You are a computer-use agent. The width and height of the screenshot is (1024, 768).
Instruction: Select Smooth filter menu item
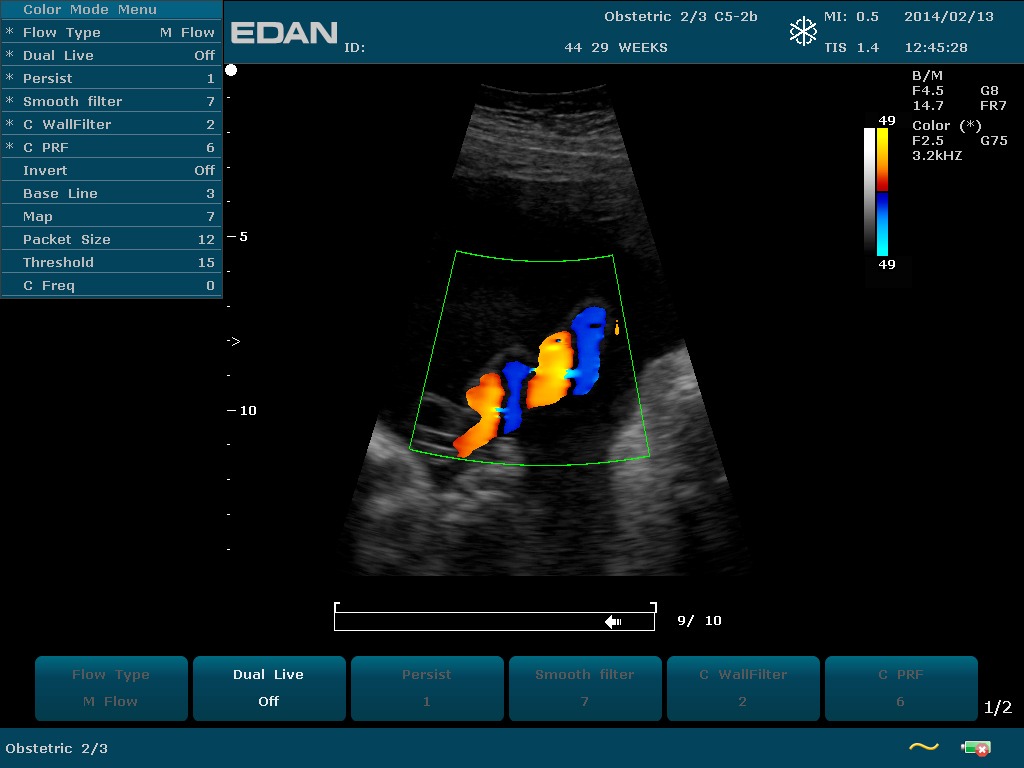coord(111,102)
